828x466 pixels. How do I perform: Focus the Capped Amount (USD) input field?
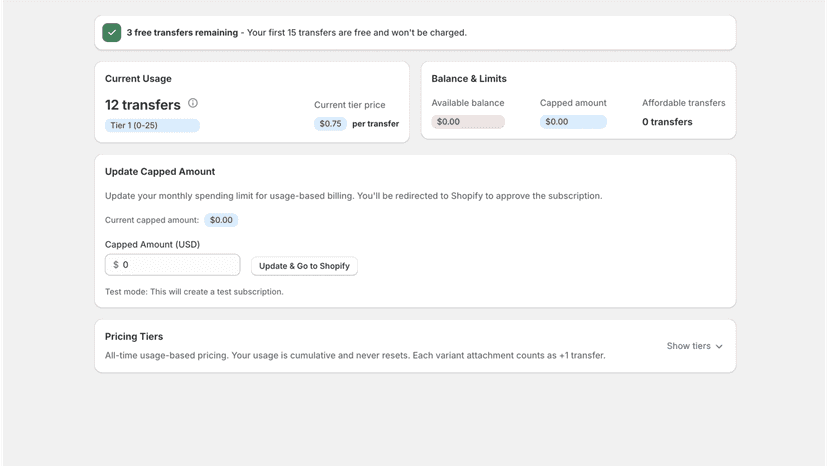pos(173,265)
